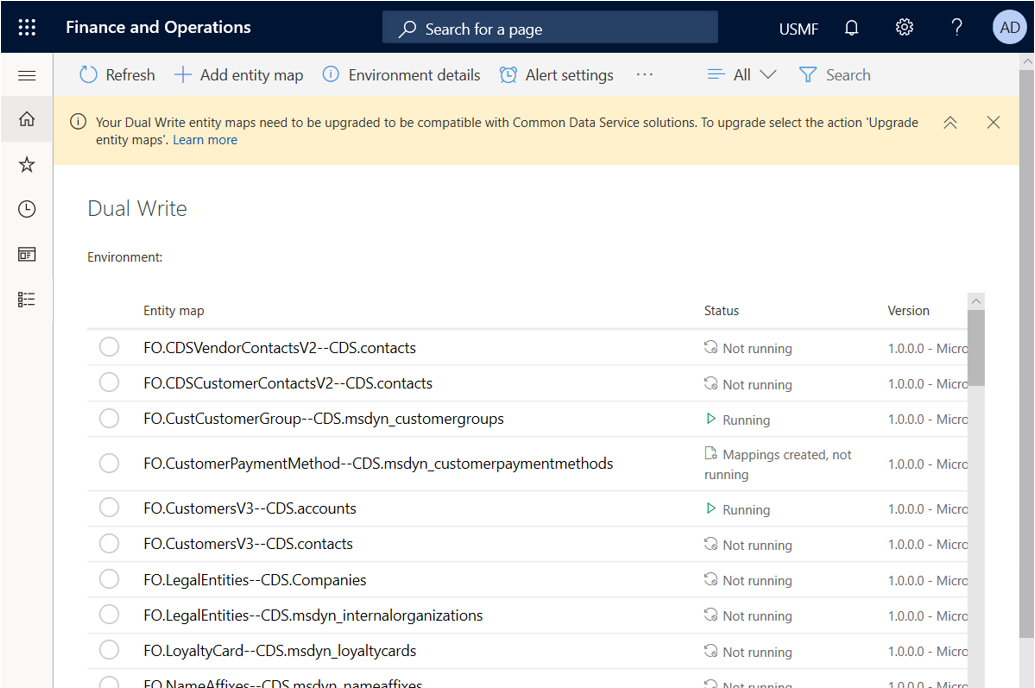Open the more options ellipsis
This screenshot has height=688, width=1035.
coord(645,75)
